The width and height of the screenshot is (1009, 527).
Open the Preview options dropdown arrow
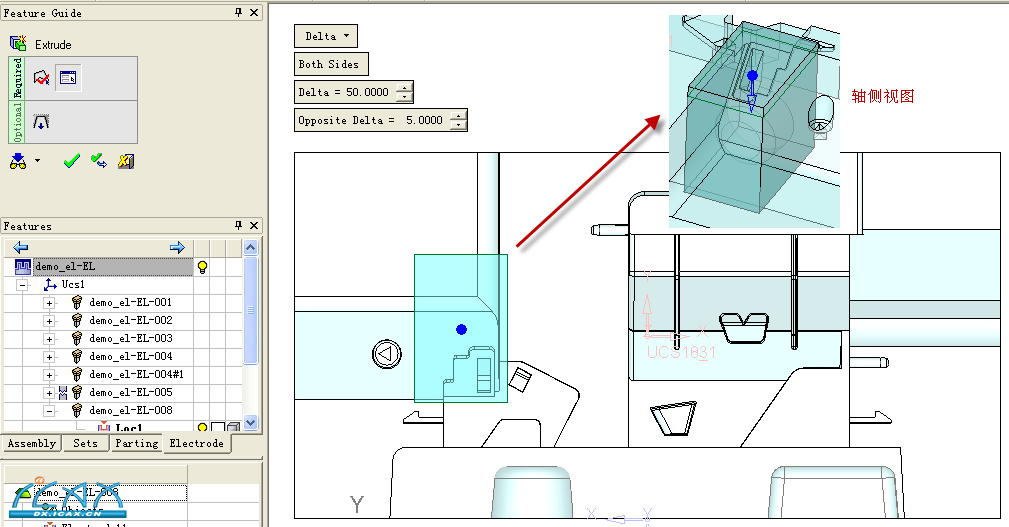(x=38, y=160)
